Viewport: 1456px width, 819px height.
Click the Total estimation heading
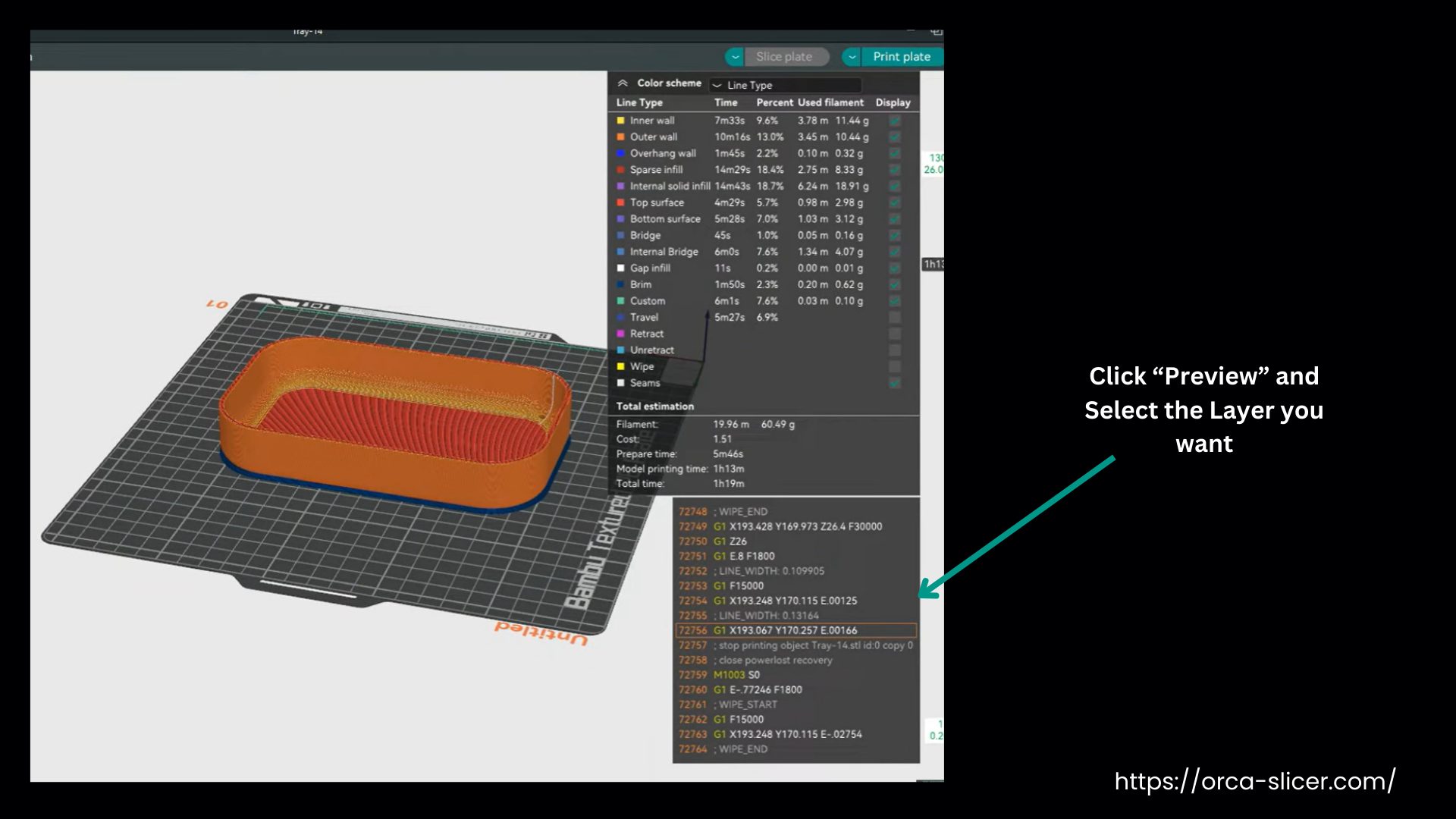pos(655,406)
